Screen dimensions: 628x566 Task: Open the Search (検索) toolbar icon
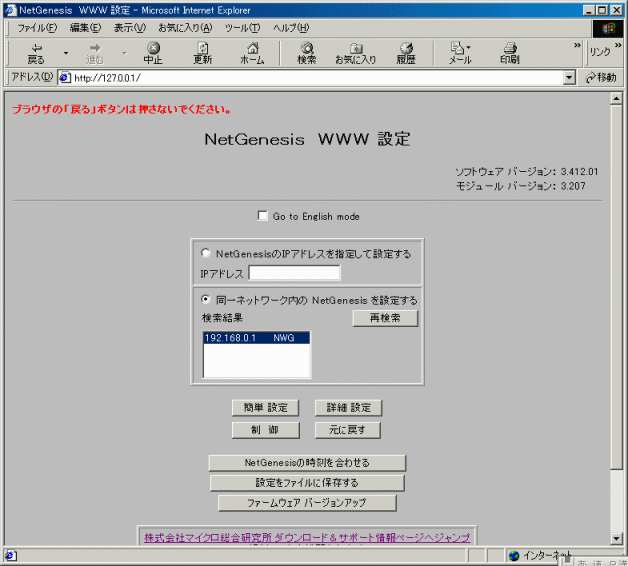[307, 54]
